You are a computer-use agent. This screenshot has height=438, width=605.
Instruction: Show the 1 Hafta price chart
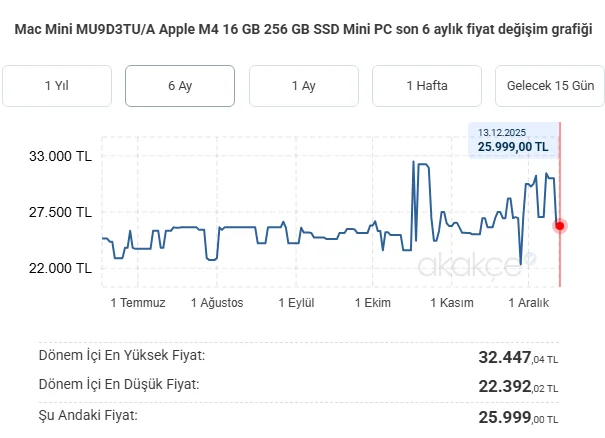(427, 86)
